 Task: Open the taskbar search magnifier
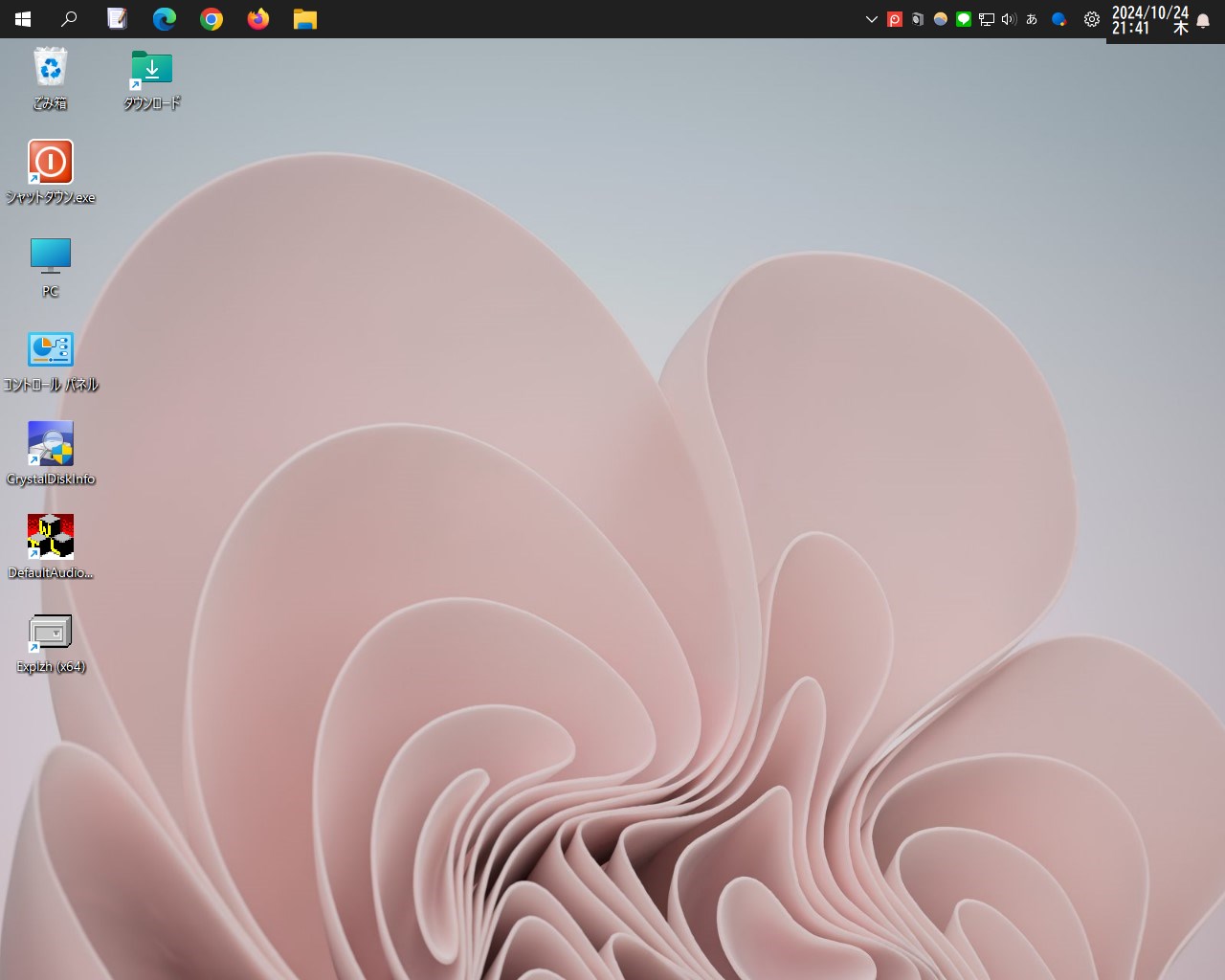click(69, 19)
